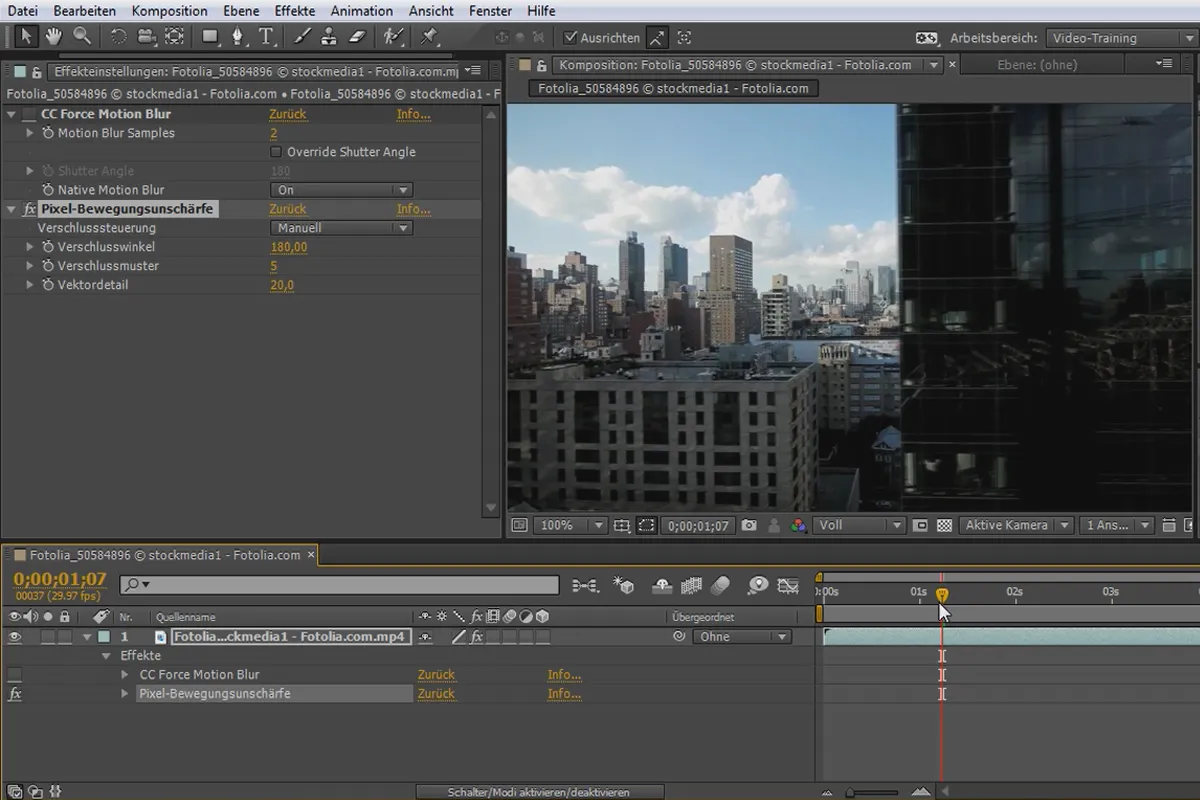
Task: Open the Ebene menu
Action: [241, 11]
